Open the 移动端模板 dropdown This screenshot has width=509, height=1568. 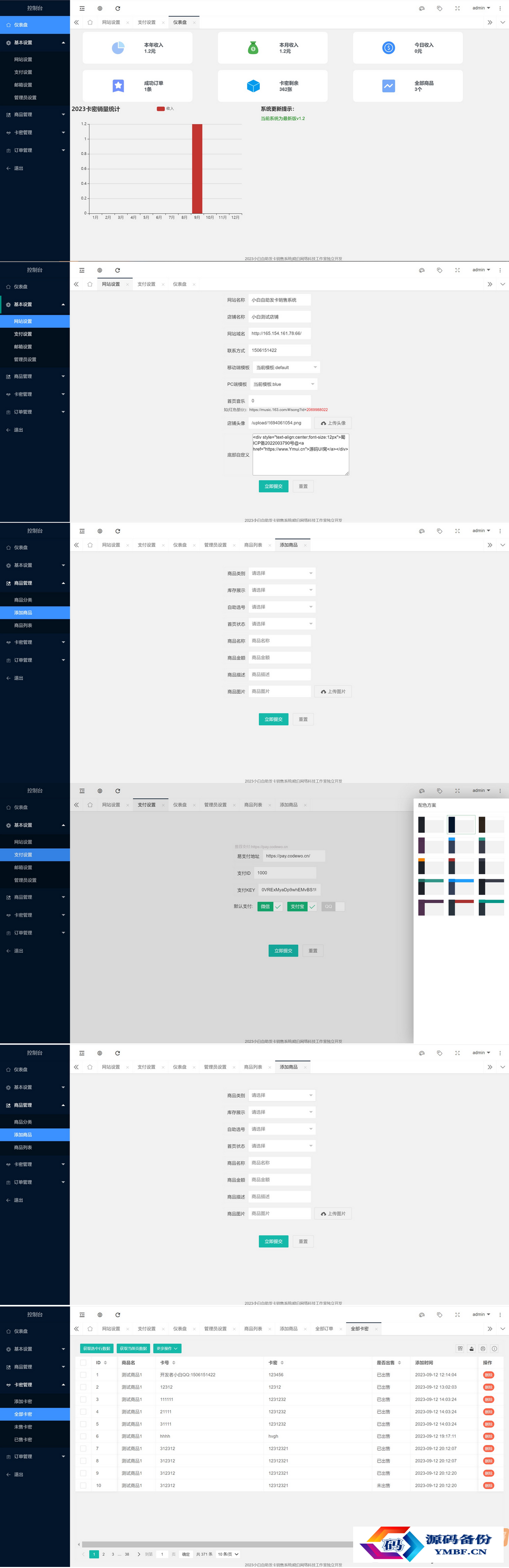pyautogui.click(x=286, y=368)
